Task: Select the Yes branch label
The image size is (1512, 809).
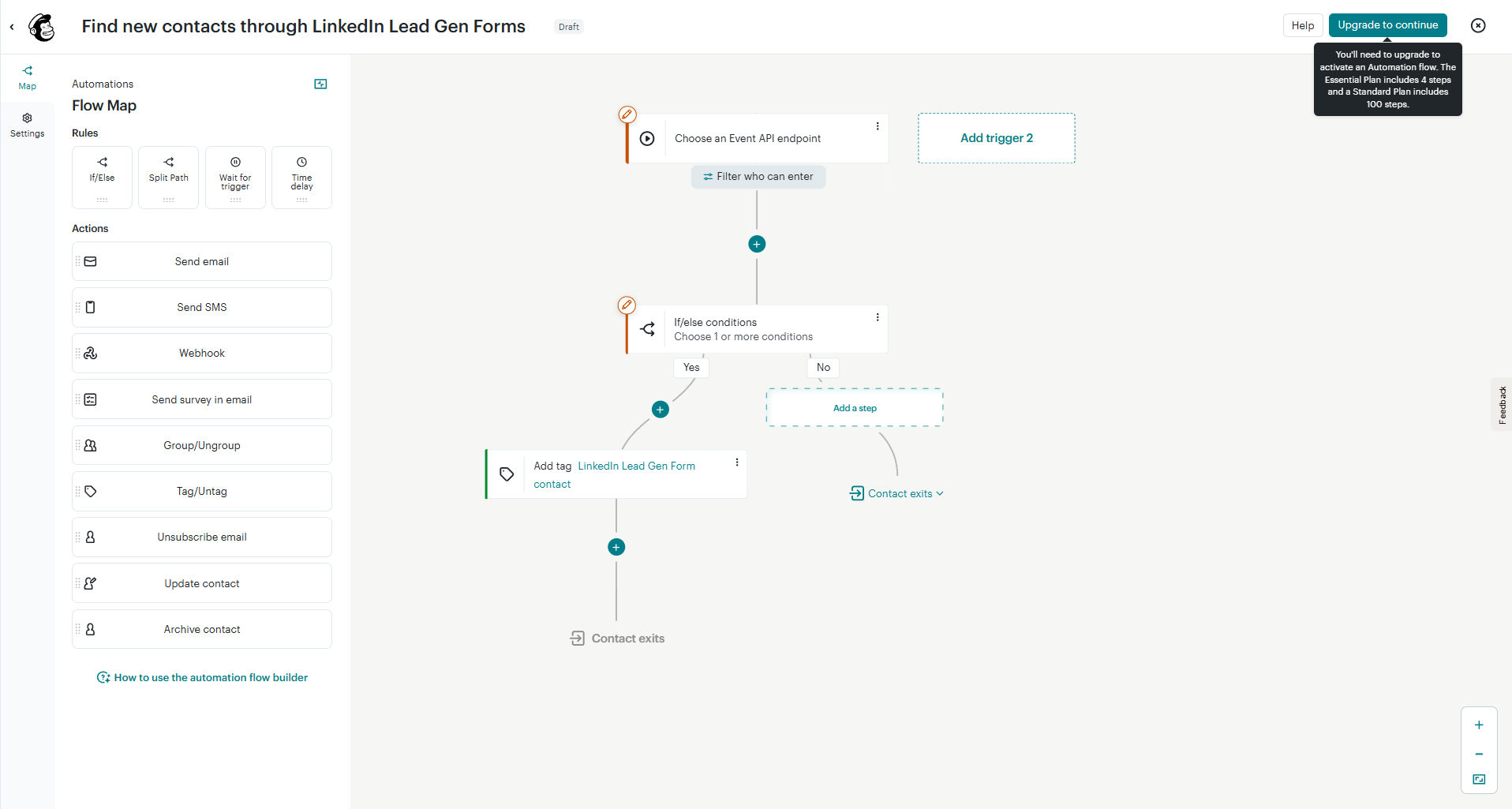Action: pos(691,367)
